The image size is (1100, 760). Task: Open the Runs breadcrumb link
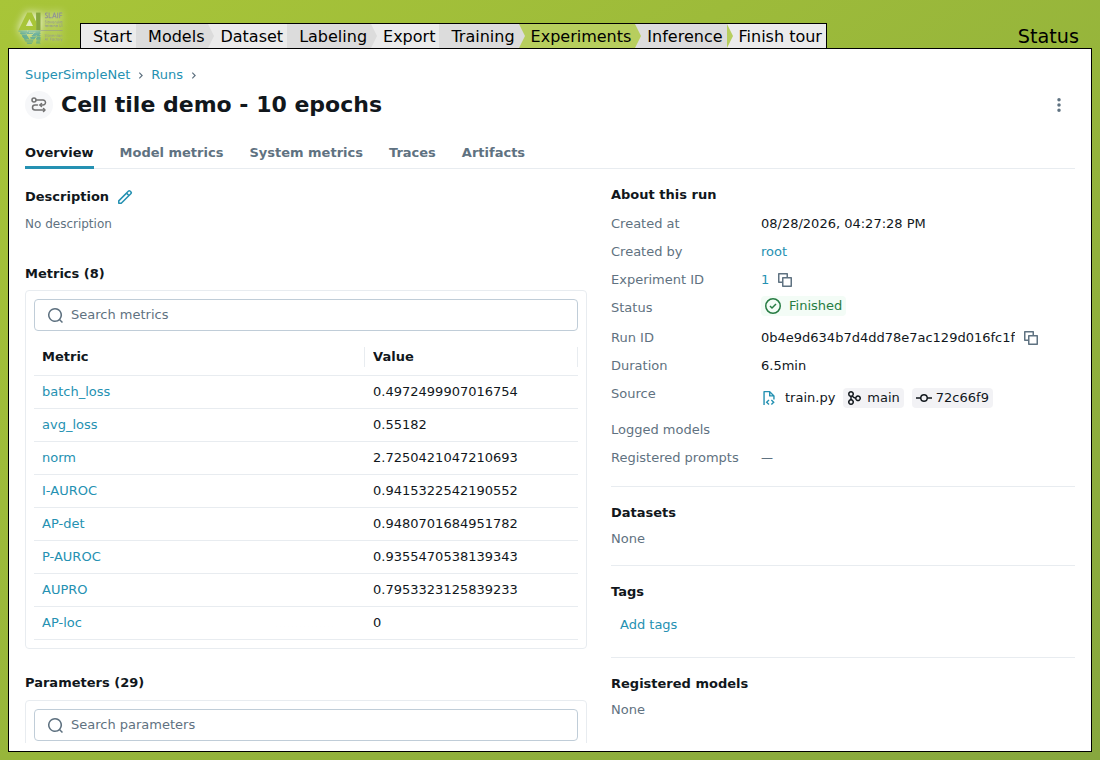click(167, 75)
